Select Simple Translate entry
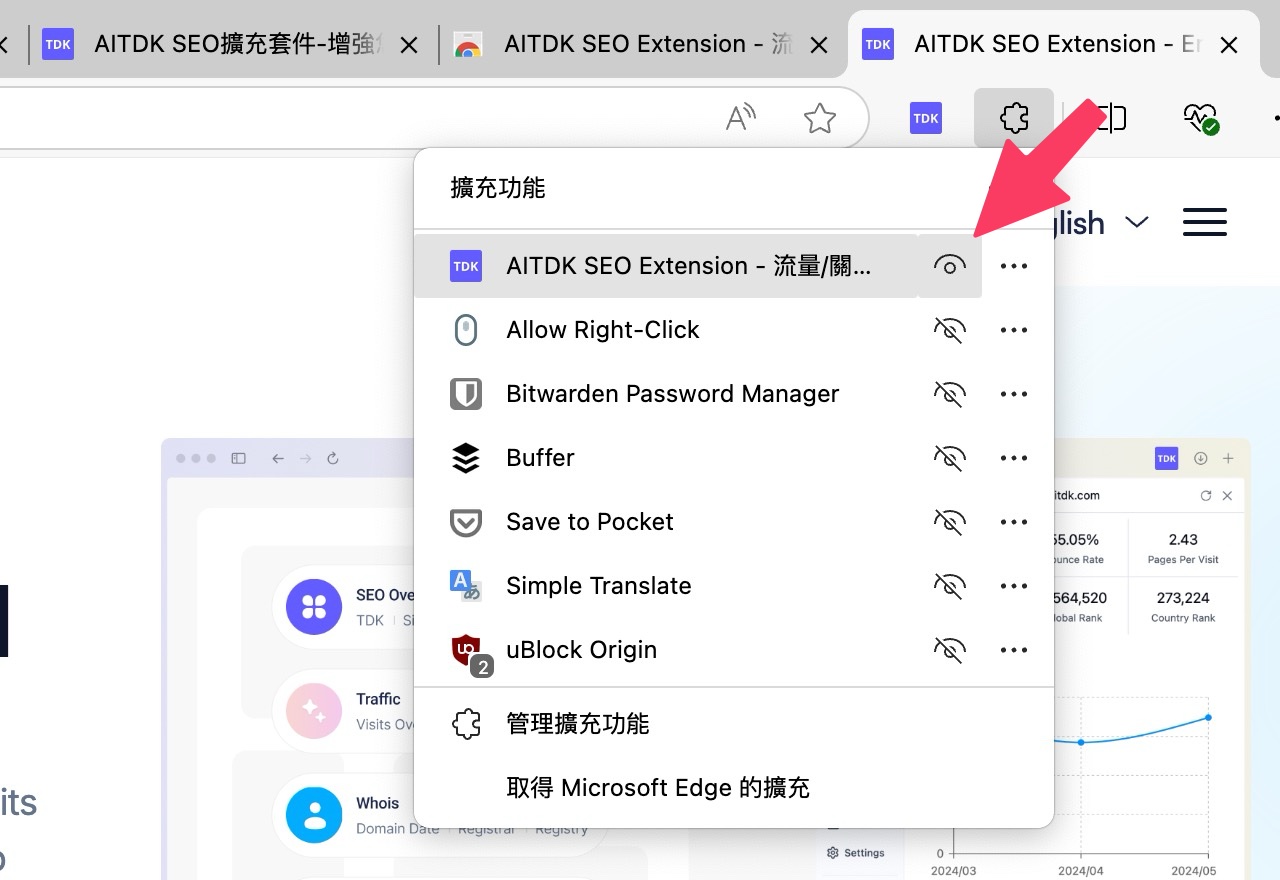This screenshot has width=1280, height=880. (x=666, y=586)
